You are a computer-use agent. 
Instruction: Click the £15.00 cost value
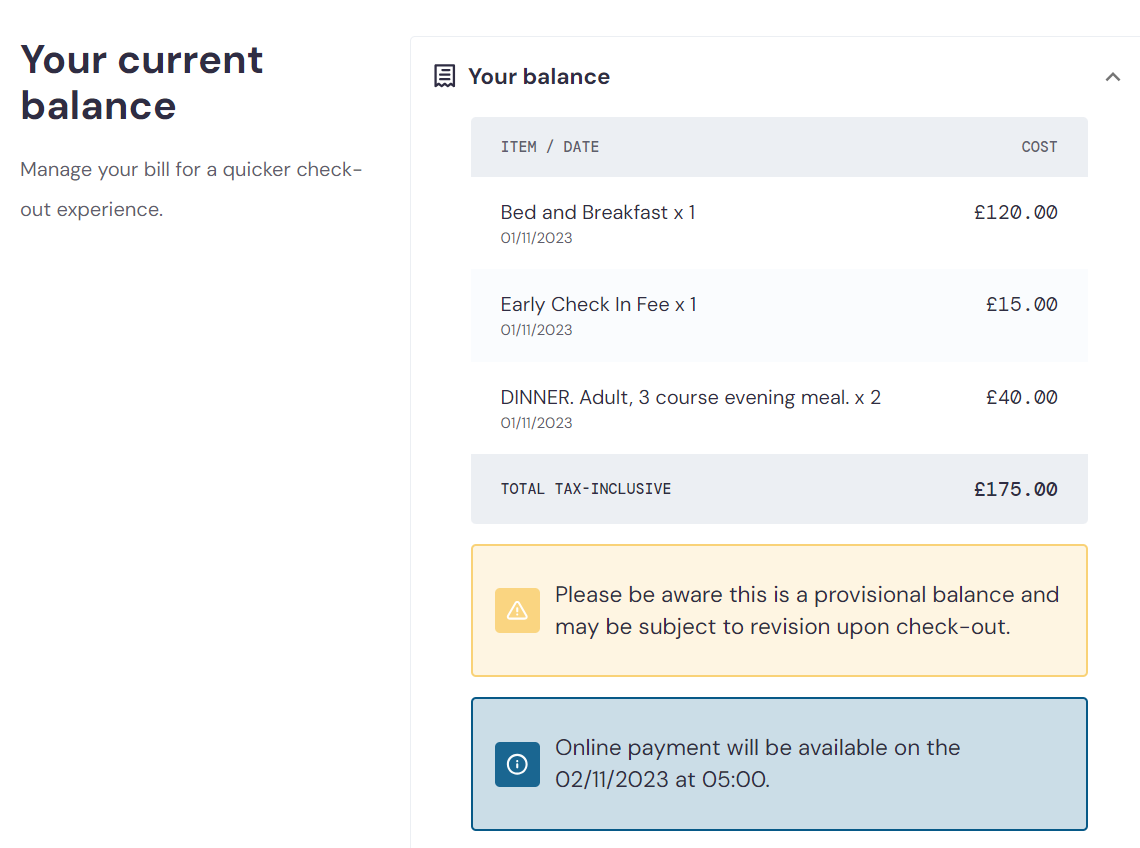click(x=1021, y=304)
